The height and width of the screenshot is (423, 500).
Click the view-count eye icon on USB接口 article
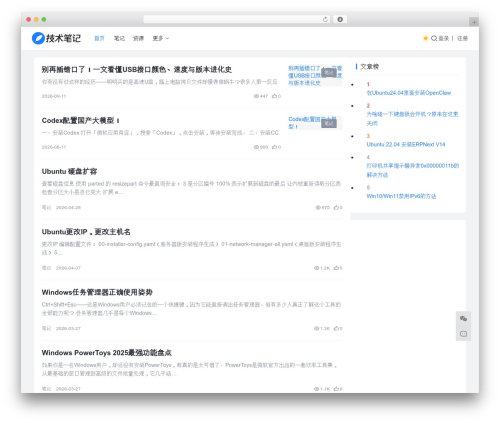[x=256, y=96]
